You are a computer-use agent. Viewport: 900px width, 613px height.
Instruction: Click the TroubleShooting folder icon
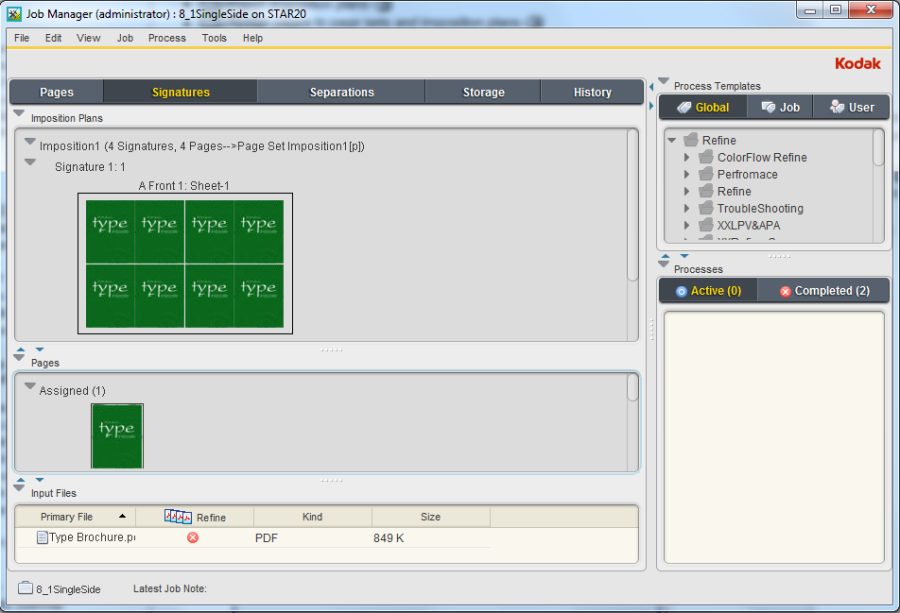706,209
